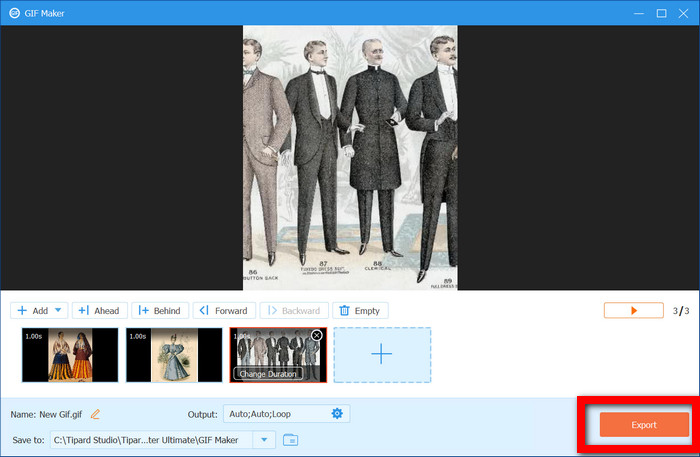Image resolution: width=700 pixels, height=457 pixels.
Task: Expand the Save to path dropdown
Action: pos(264,440)
